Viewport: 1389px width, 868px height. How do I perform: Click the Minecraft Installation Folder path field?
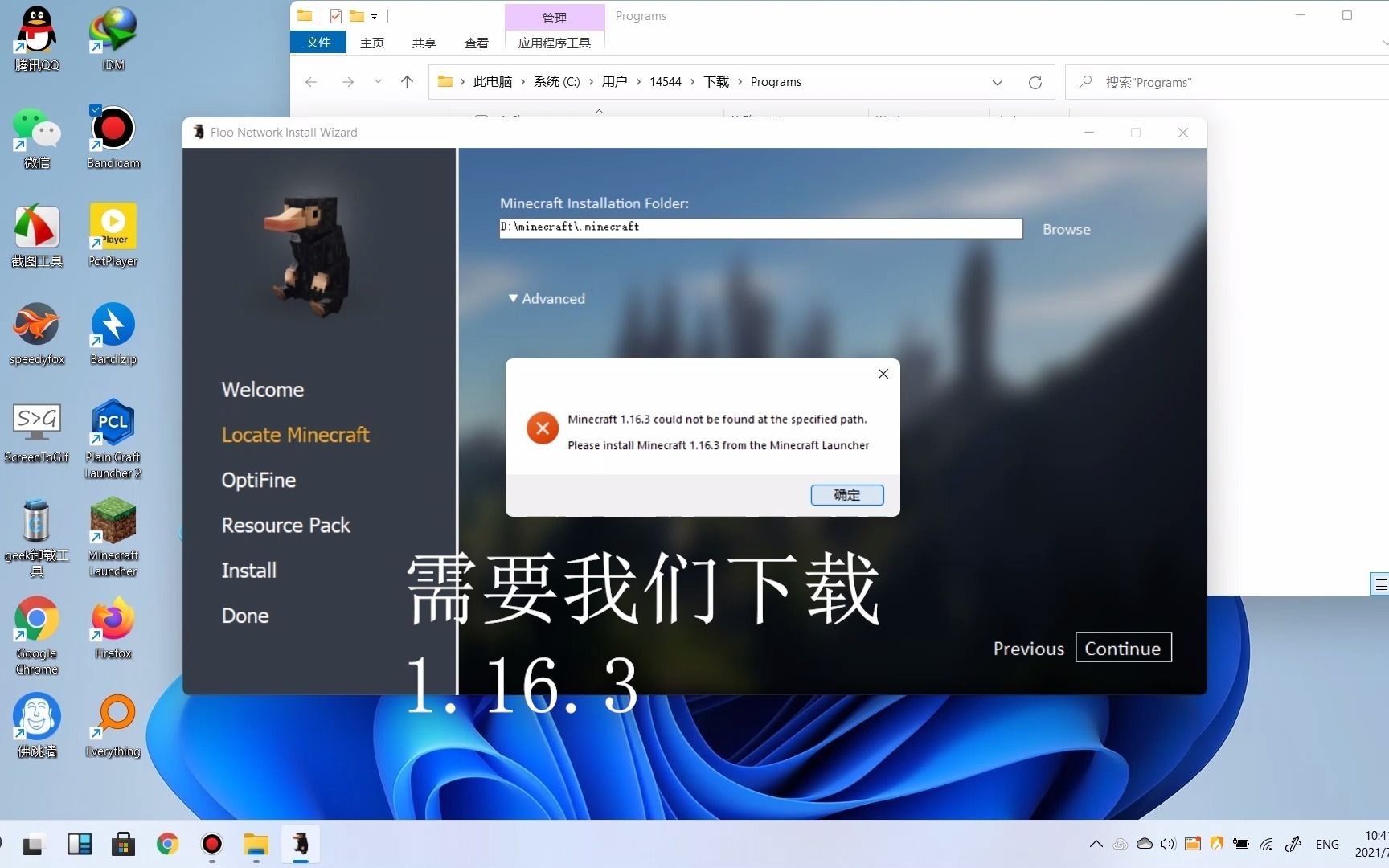coord(760,228)
